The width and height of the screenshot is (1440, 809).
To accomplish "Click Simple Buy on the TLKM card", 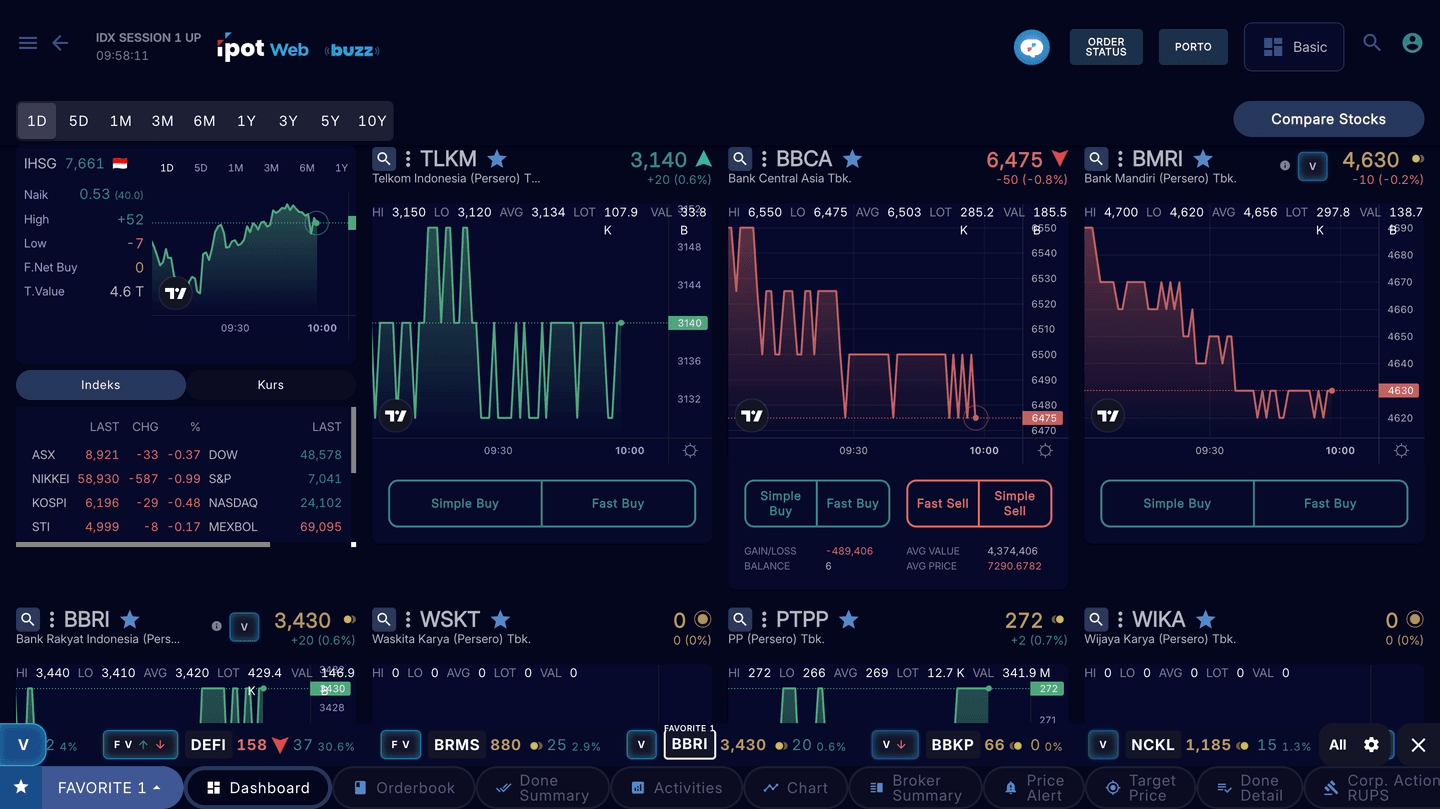I will tap(465, 504).
